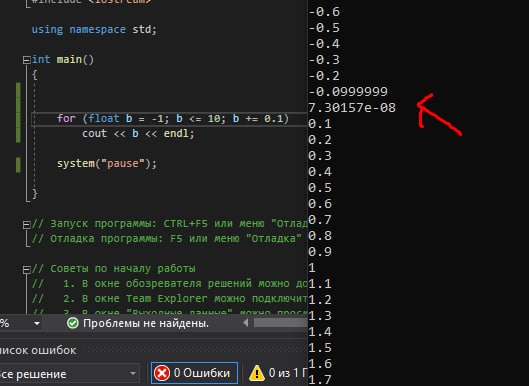This screenshot has height=386, width=529.
Task: Open the 'Все решение' scope dropdown
Action: [x=69, y=374]
